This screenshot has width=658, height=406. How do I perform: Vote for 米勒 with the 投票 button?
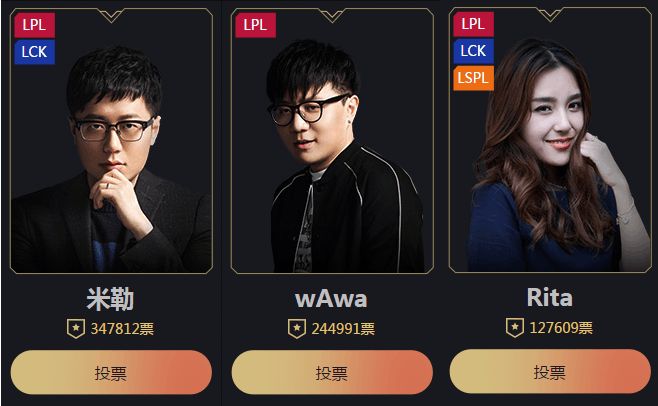pos(111,372)
